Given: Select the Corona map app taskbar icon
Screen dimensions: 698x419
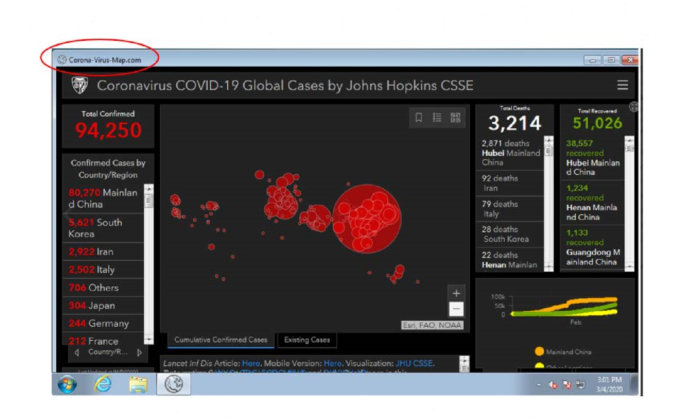Looking at the screenshot, I should 174,384.
